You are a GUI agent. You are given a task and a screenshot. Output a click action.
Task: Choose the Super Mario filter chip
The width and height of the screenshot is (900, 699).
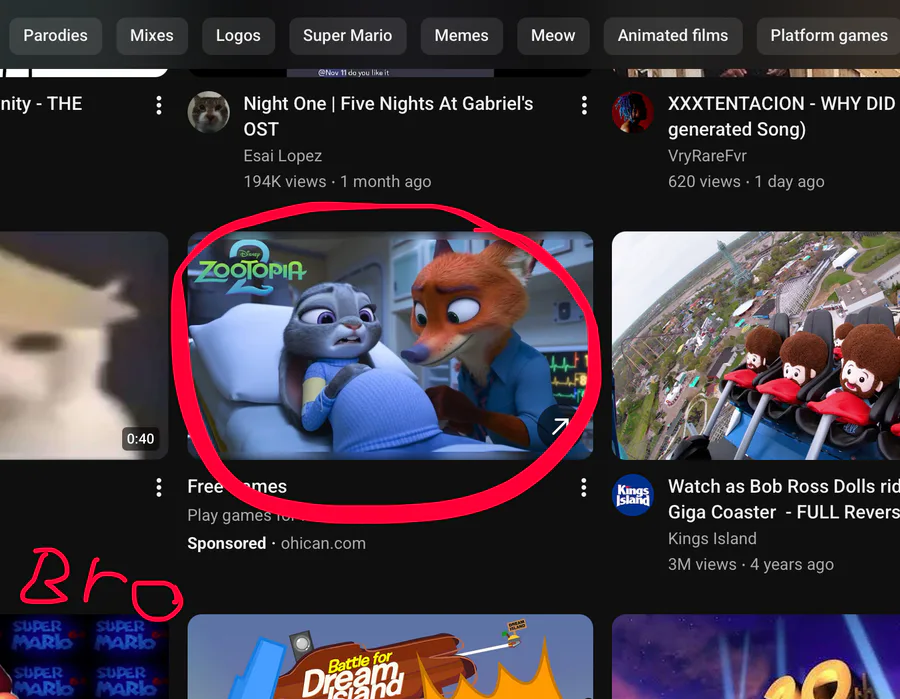click(347, 36)
